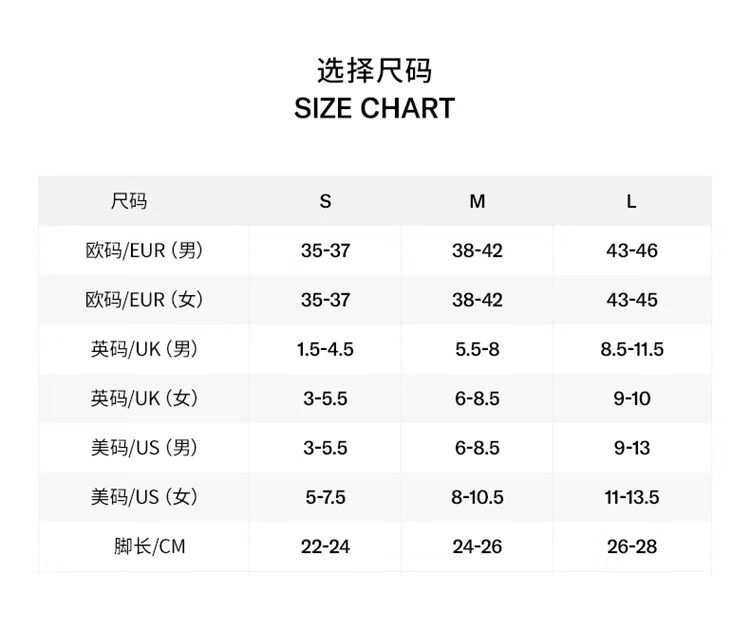The image size is (750, 629).
Task: Select the L size column header
Action: [x=631, y=201]
